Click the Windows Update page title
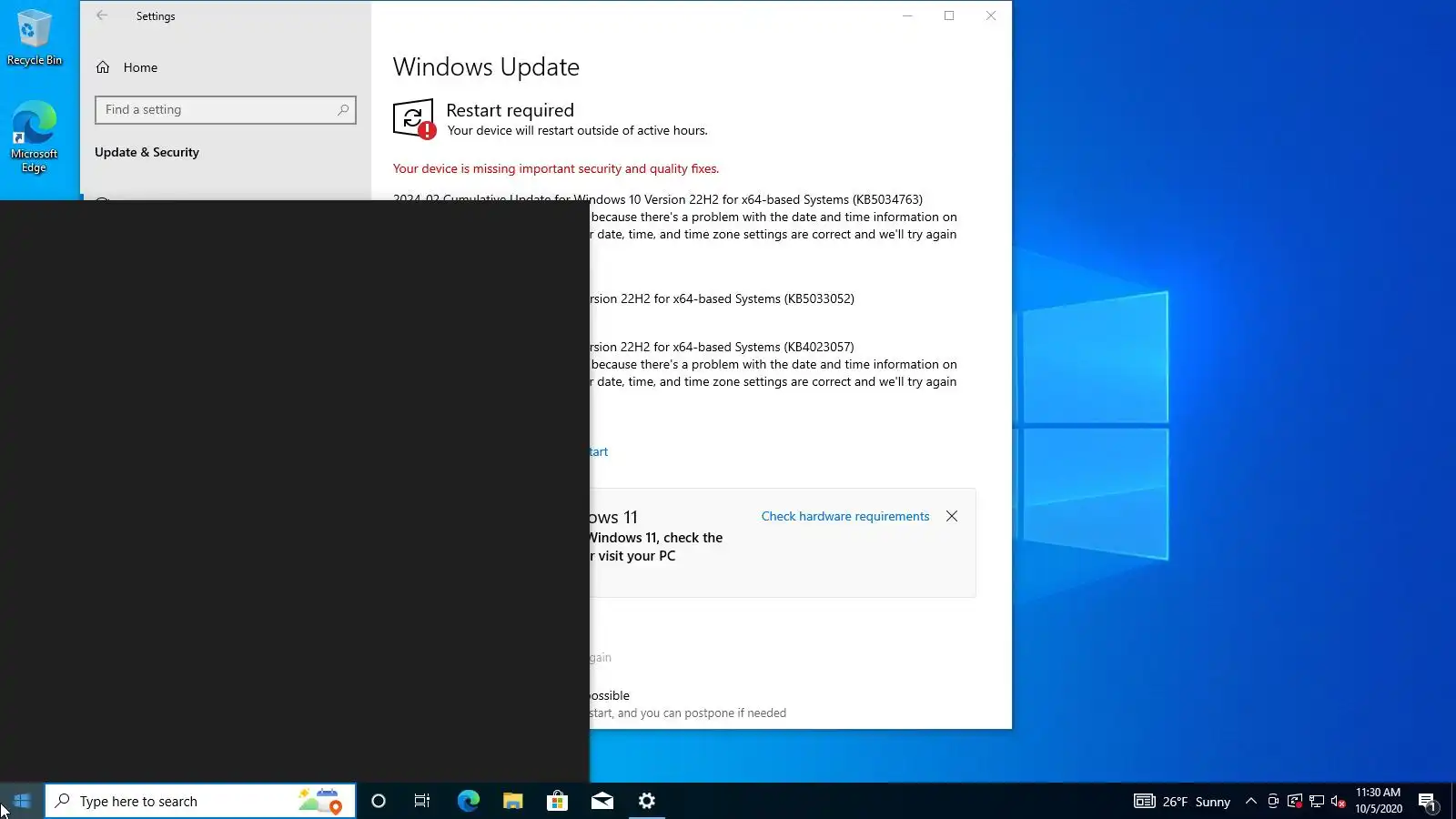This screenshot has width=1456, height=819. (x=486, y=67)
